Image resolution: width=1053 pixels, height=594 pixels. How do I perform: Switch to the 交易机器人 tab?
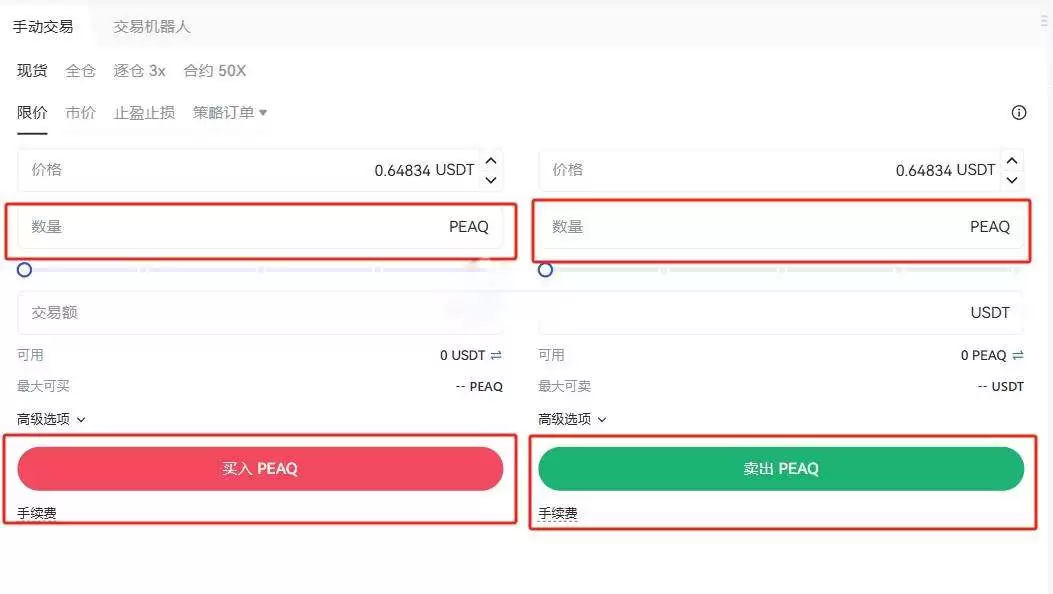click(150, 26)
